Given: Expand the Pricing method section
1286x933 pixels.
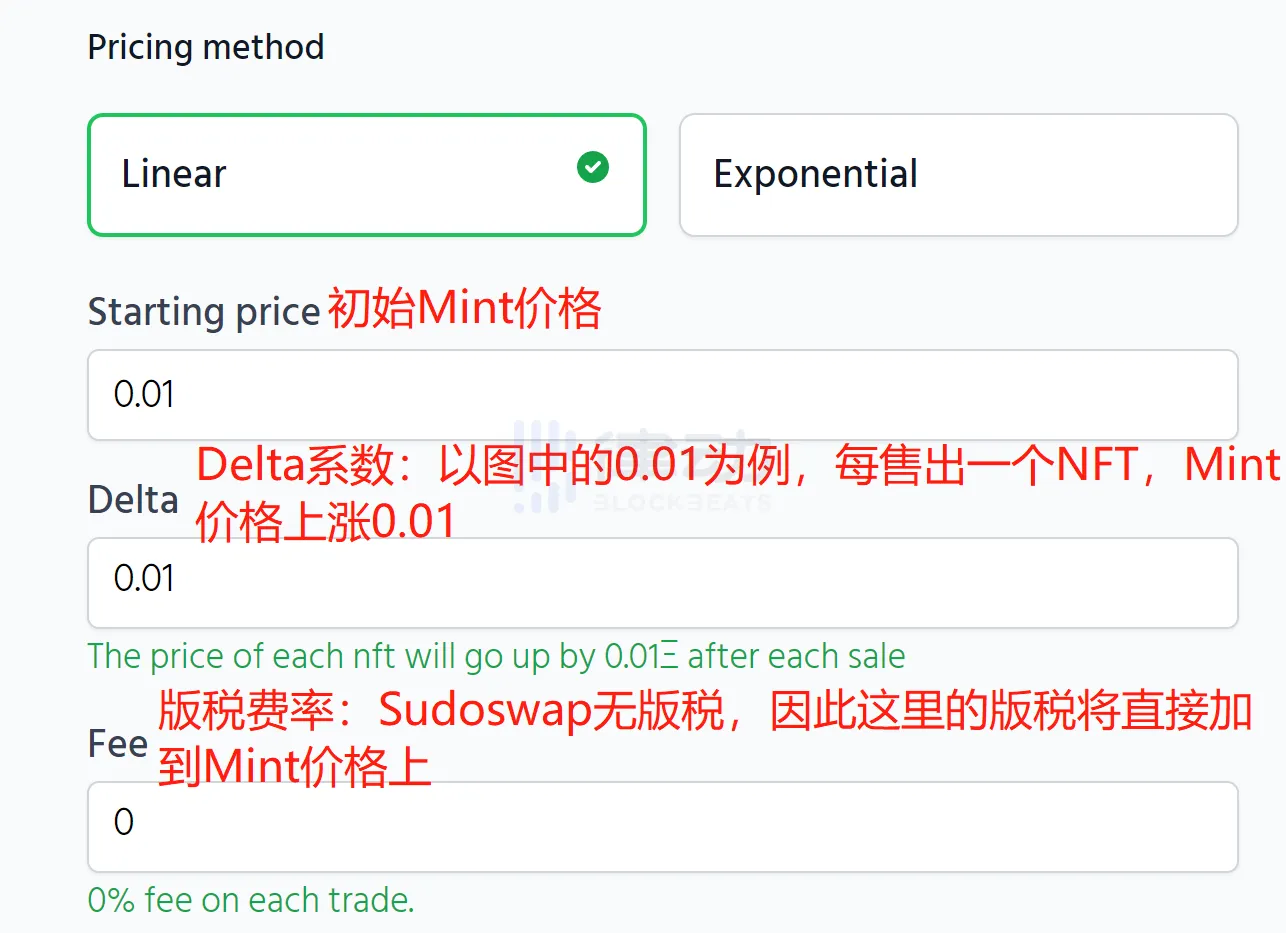Looking at the screenshot, I should [x=205, y=46].
